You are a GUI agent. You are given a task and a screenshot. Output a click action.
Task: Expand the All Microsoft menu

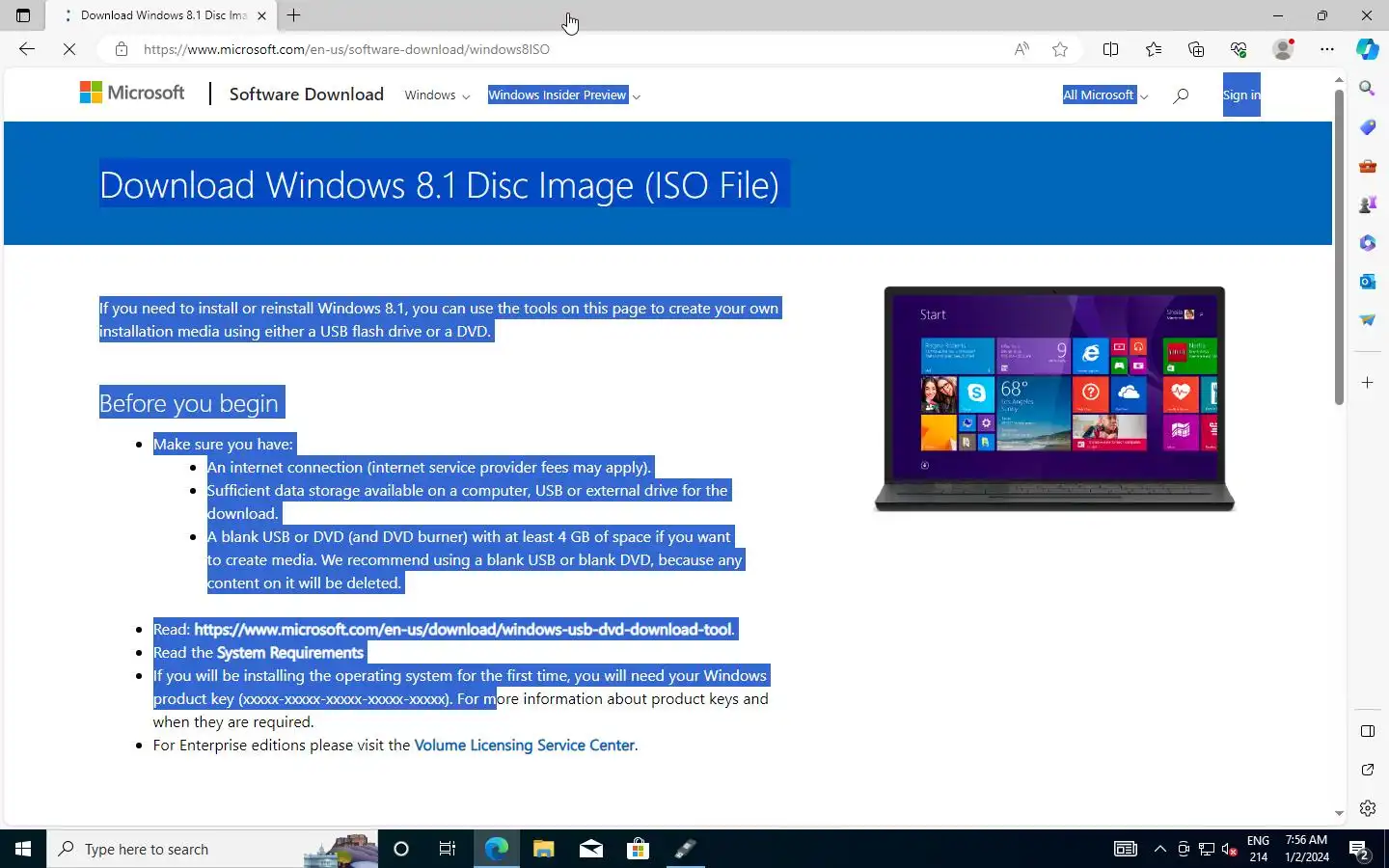[x=1105, y=95]
